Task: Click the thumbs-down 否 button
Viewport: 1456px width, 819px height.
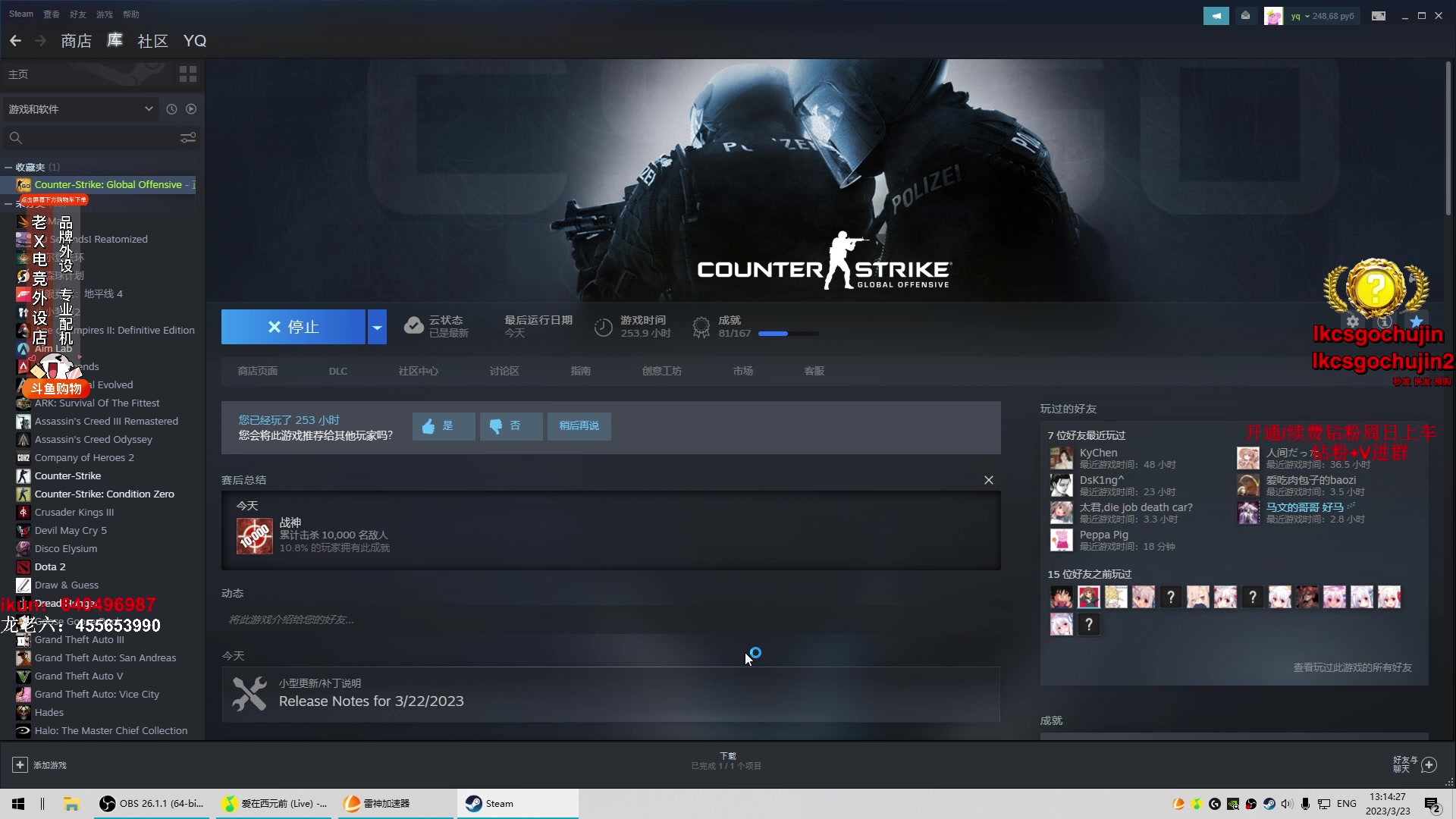Action: [511, 426]
